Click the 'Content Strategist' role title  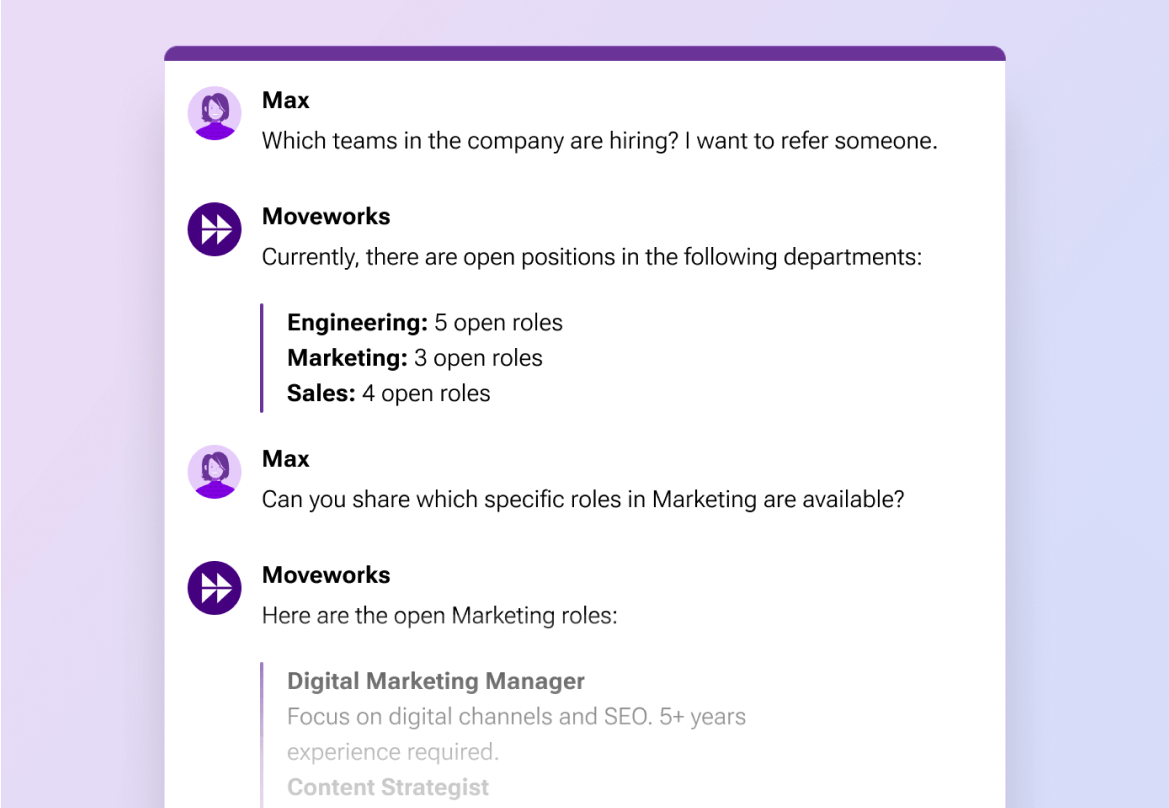click(388, 787)
